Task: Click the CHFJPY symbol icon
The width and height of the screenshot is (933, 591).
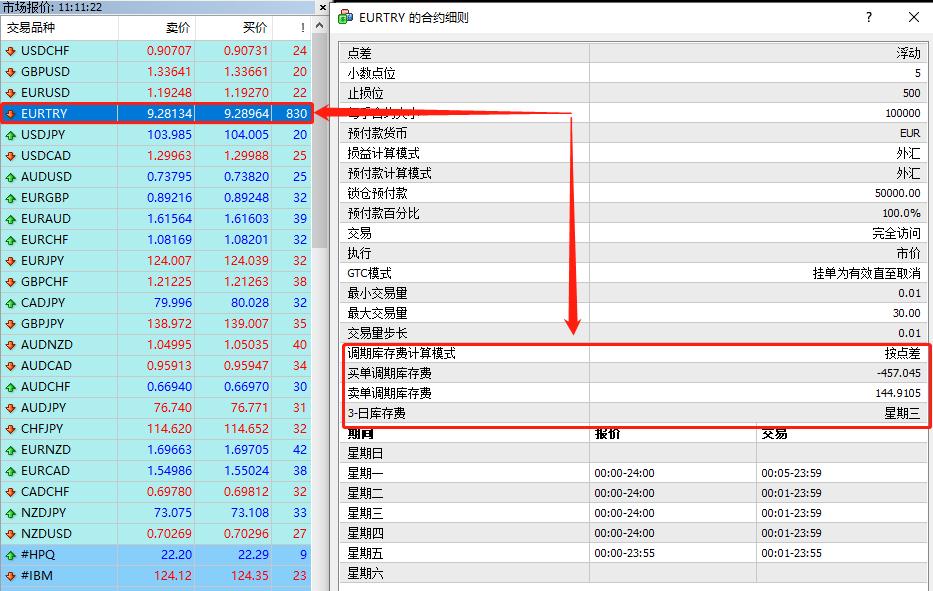Action: pos(10,429)
